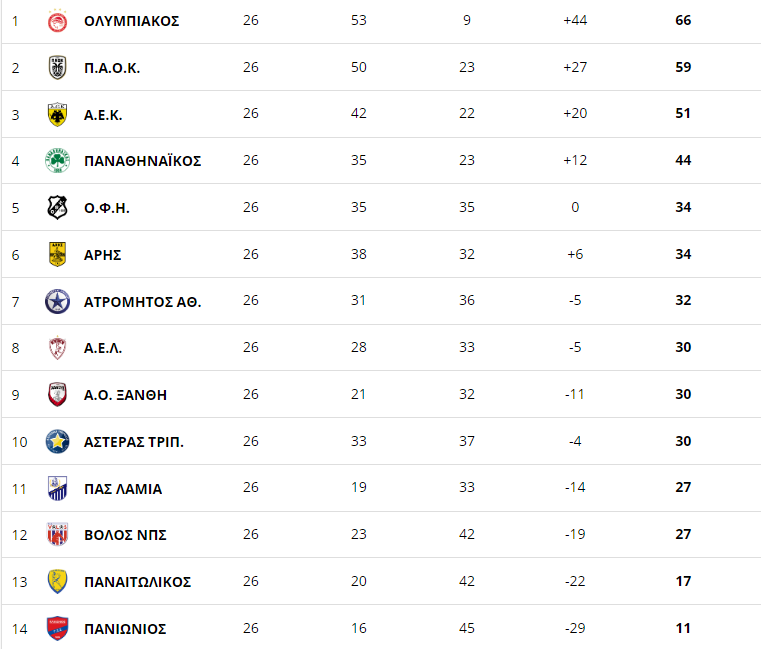The width and height of the screenshot is (761, 649).
Task: Click the Ο.Φ.Η. black-and-white crest
Action: tap(57, 207)
